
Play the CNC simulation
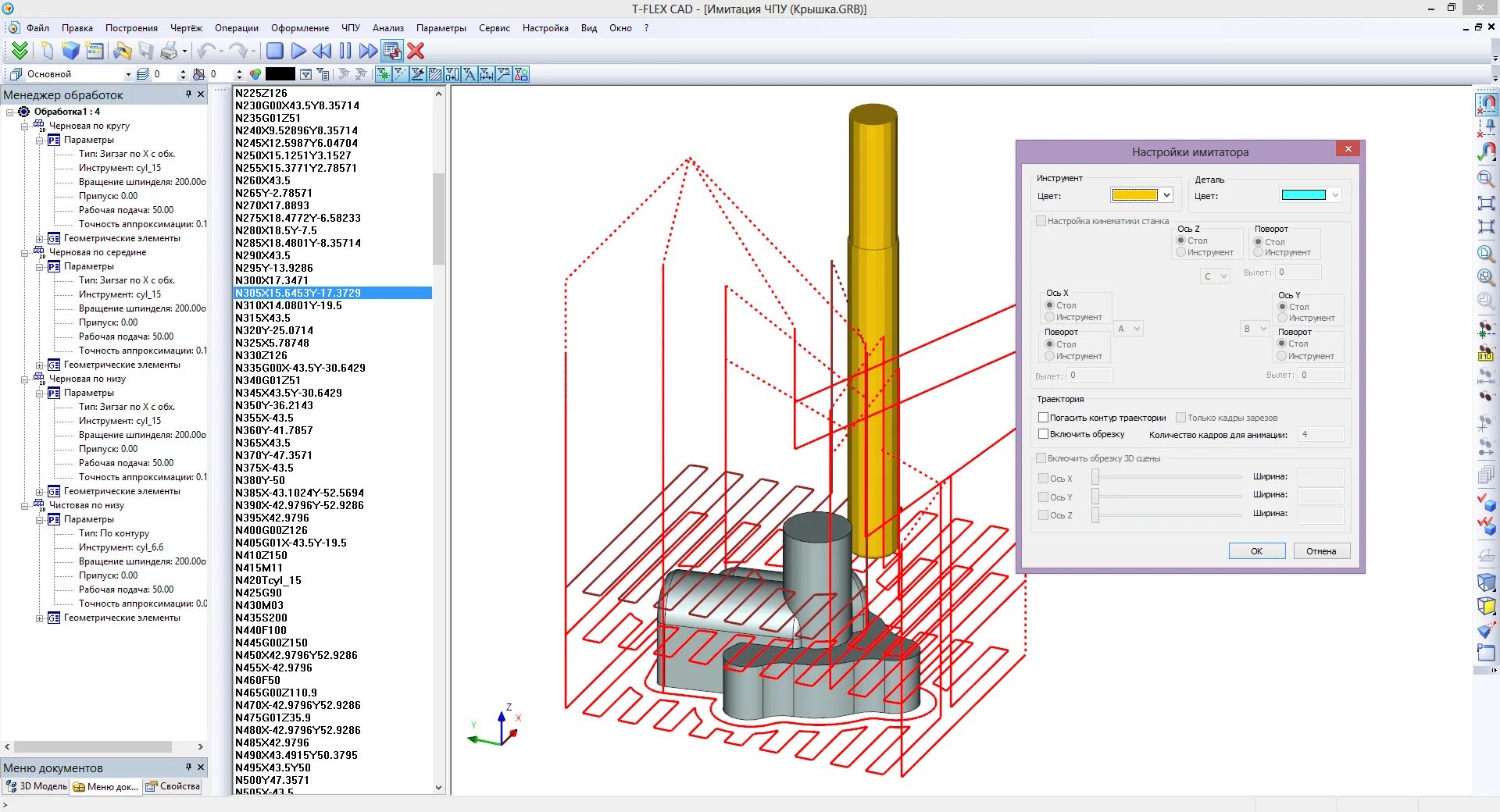coord(298,51)
